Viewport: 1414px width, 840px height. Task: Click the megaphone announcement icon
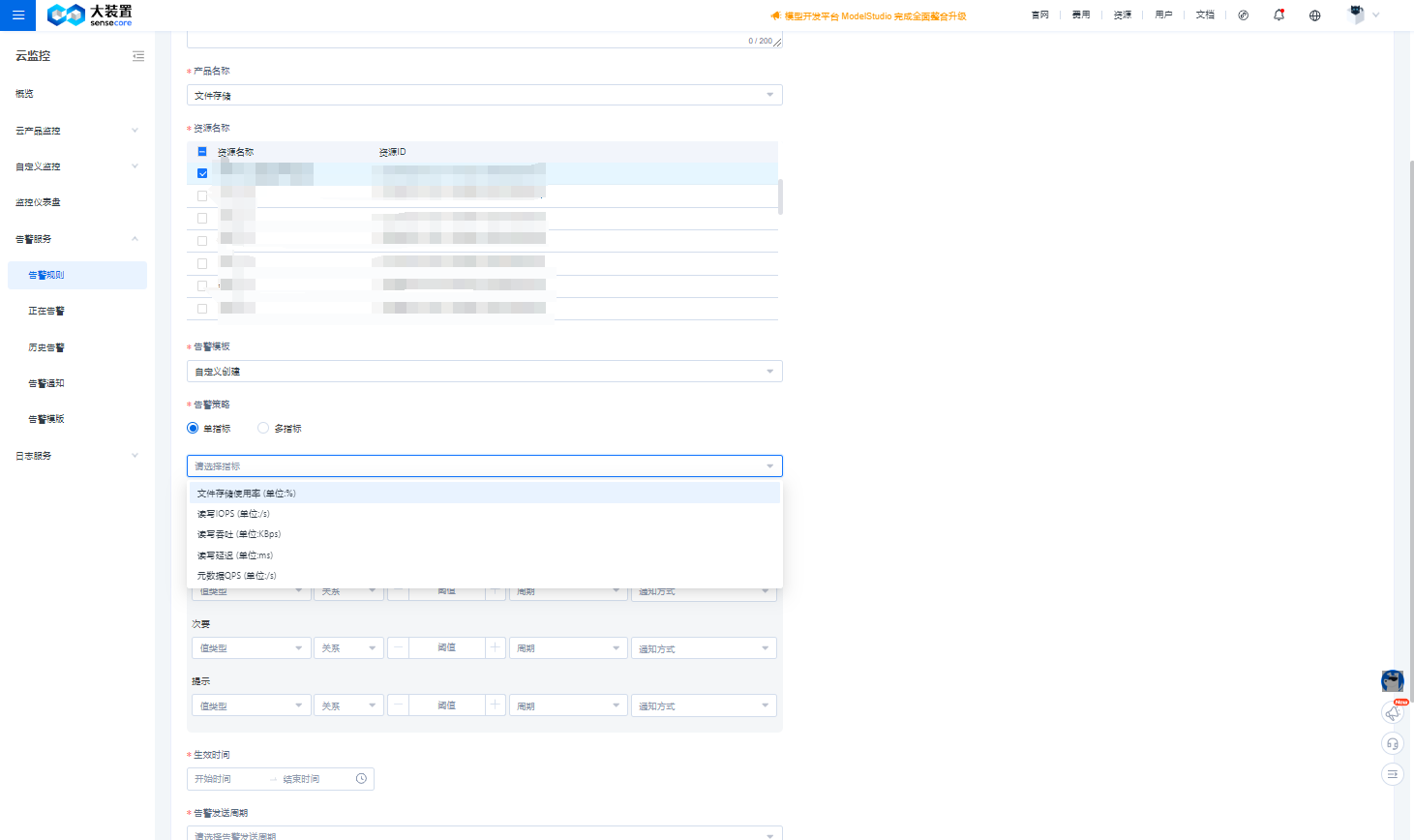click(1392, 713)
